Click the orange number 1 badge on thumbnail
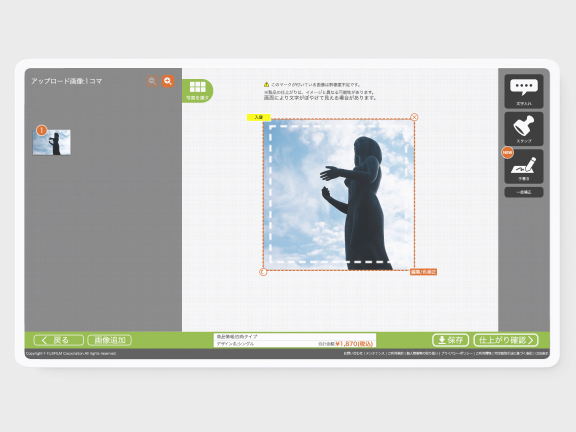The height and width of the screenshot is (432, 576). click(x=42, y=130)
